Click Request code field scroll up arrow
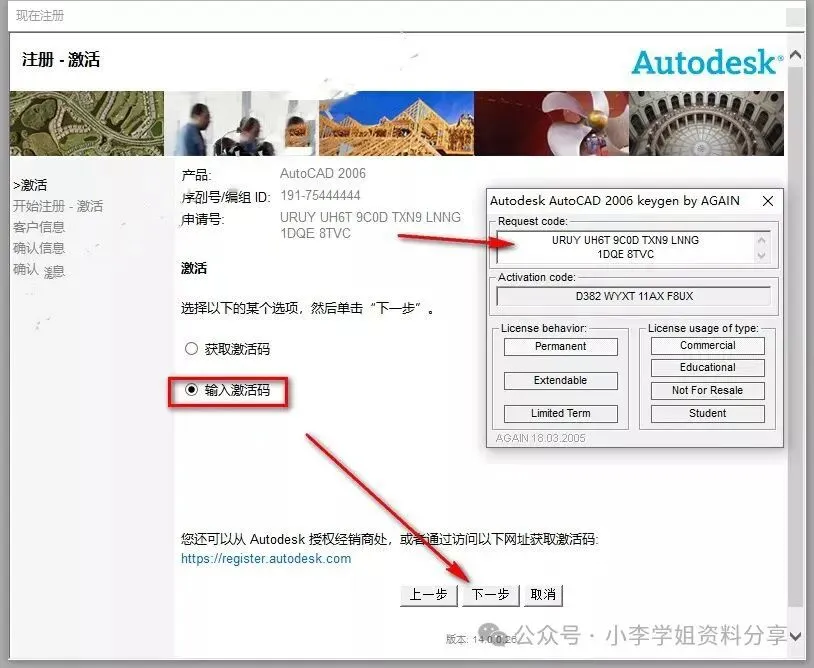The height and width of the screenshot is (668, 814). (x=762, y=239)
